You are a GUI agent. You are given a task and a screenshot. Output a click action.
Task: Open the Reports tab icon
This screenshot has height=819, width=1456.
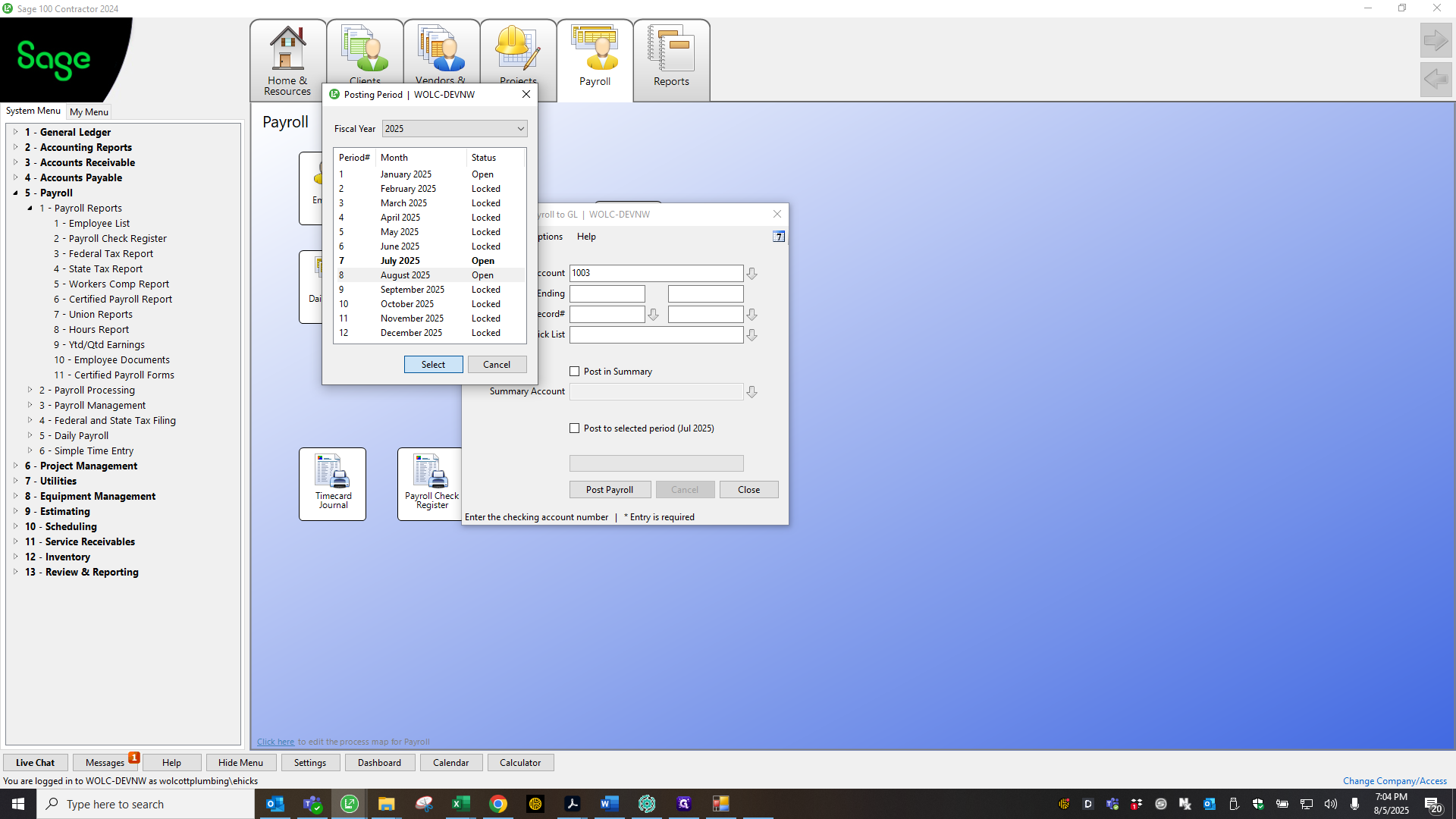pos(671,61)
